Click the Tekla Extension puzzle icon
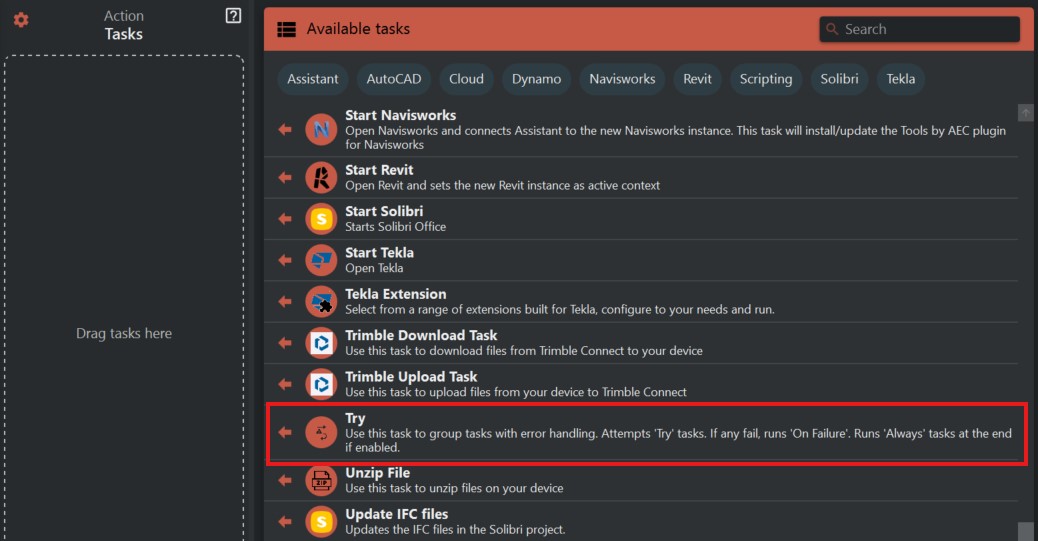The height and width of the screenshot is (541, 1038). pos(321,301)
